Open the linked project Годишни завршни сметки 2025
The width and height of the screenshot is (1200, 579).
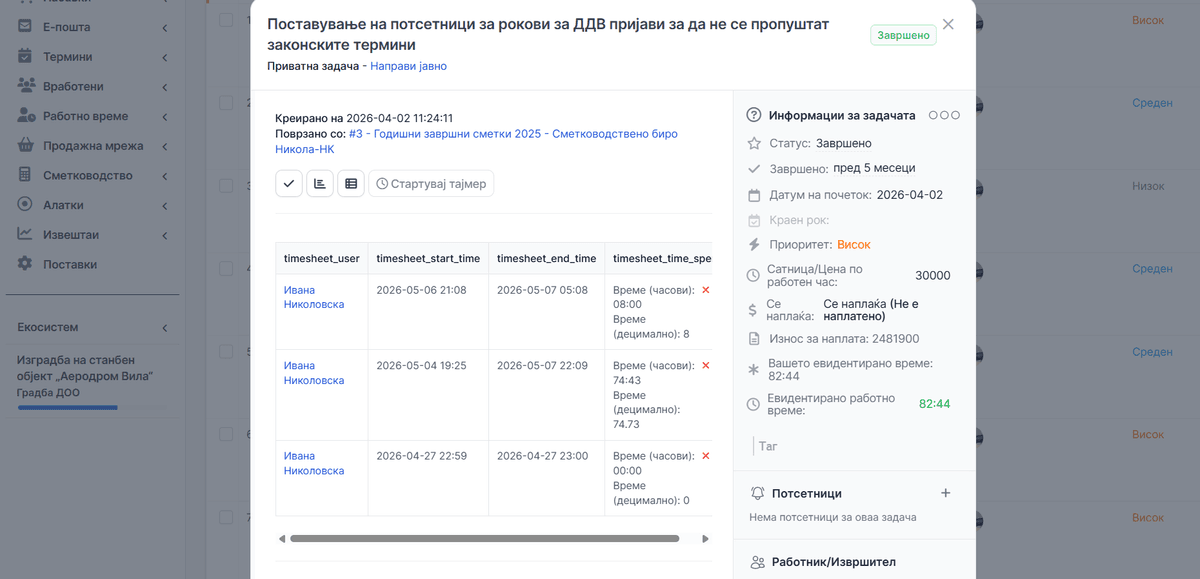(x=477, y=141)
